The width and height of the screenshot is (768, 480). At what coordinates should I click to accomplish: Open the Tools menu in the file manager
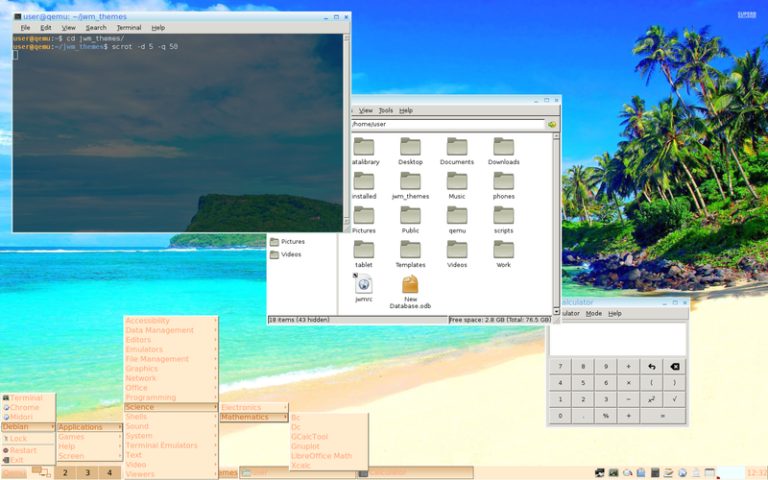[x=385, y=110]
